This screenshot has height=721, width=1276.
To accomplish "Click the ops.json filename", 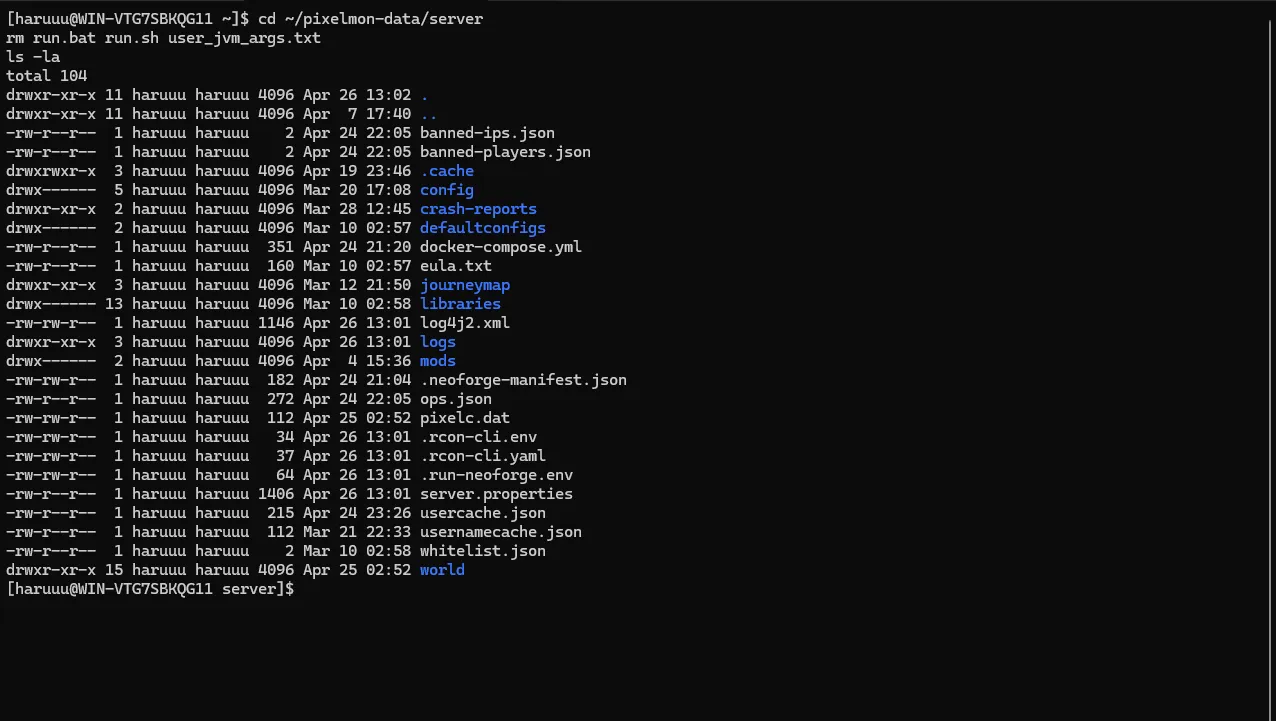I will (456, 399).
